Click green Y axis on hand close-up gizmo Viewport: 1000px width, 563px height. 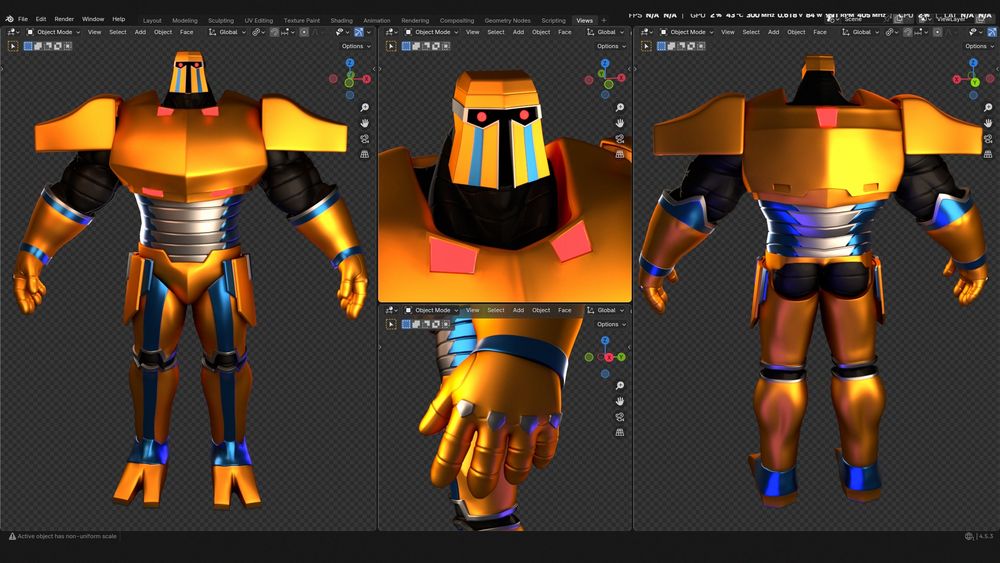(621, 357)
